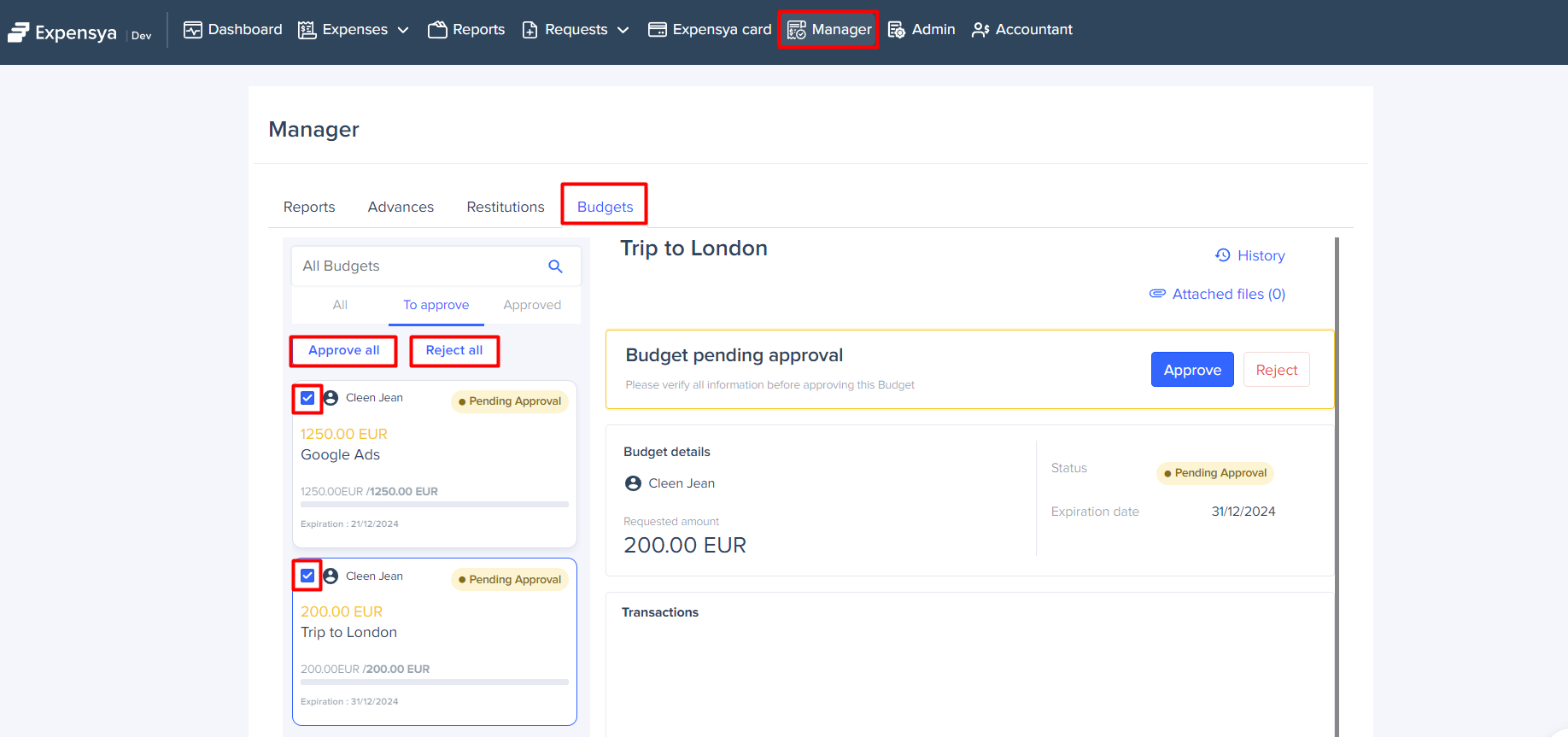Viewport: 1568px width, 737px height.
Task: Go to the Admin section
Action: point(921,30)
